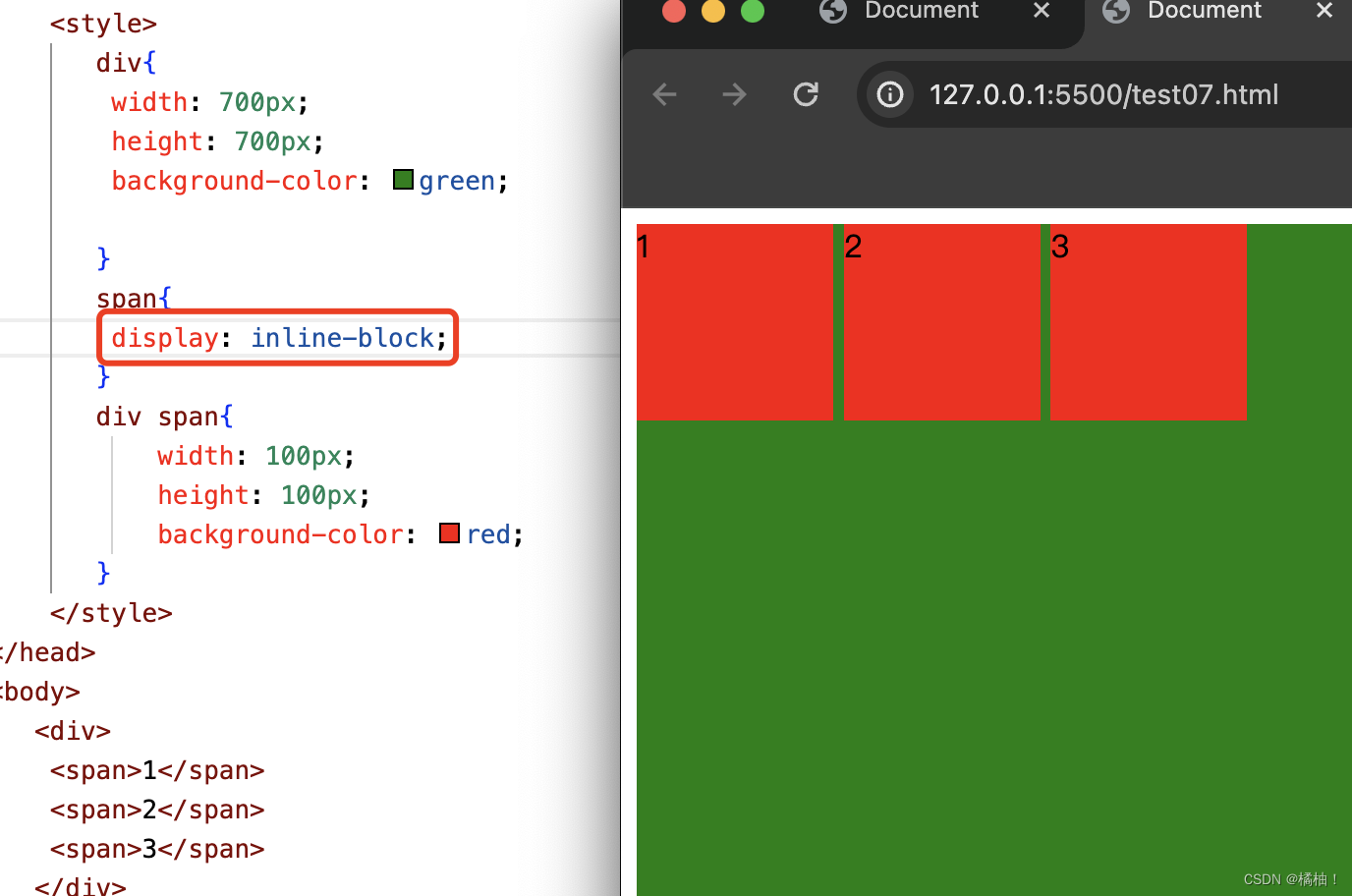The image size is (1352, 896).
Task: Click the 'div span{' selector line
Action: [x=164, y=417]
